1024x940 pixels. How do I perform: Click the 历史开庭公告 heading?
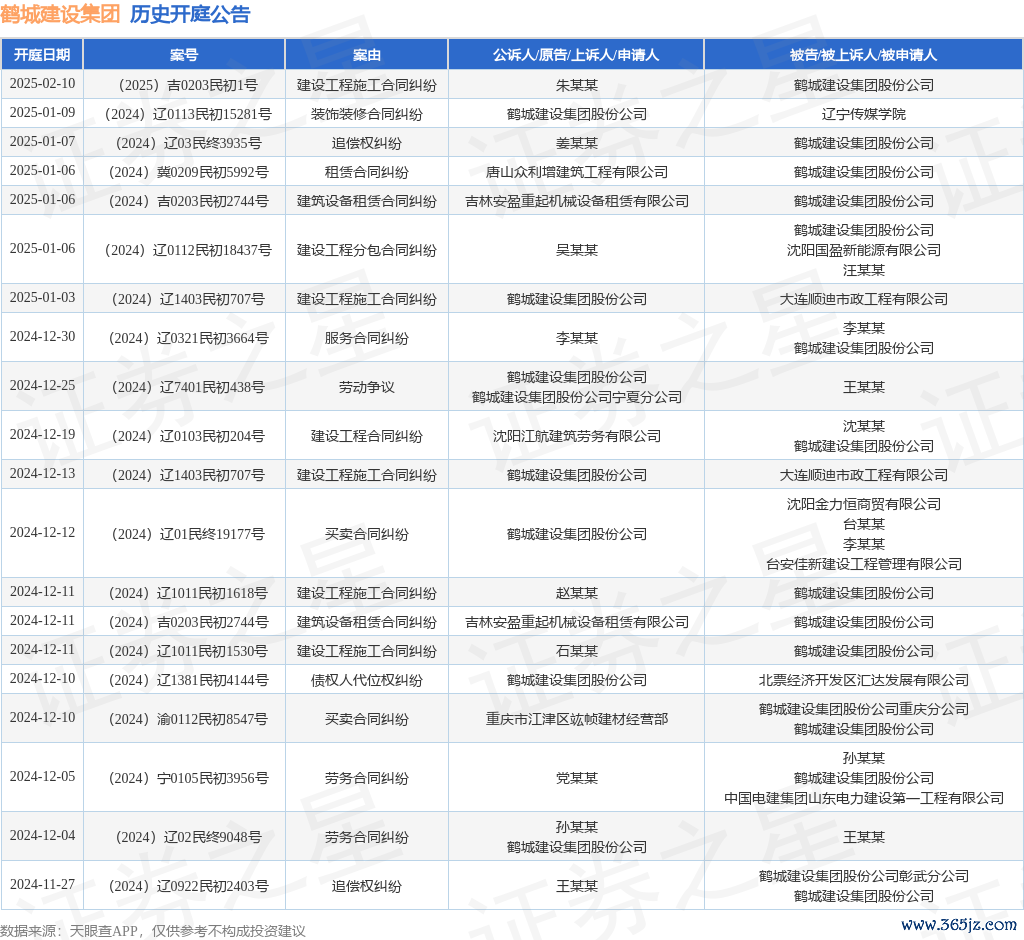190,14
